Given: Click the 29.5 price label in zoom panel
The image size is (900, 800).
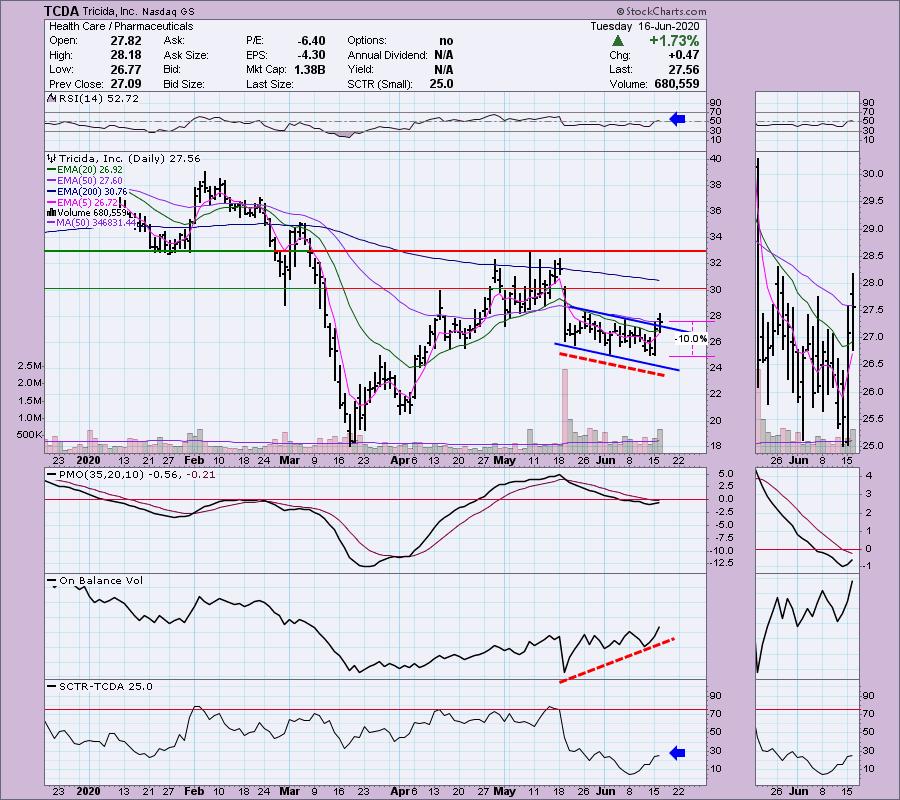Looking at the screenshot, I should (872, 201).
